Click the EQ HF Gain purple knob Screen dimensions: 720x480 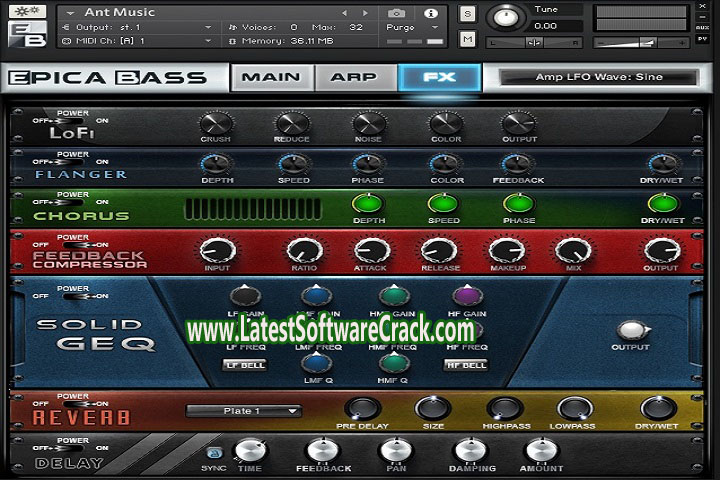(467, 296)
